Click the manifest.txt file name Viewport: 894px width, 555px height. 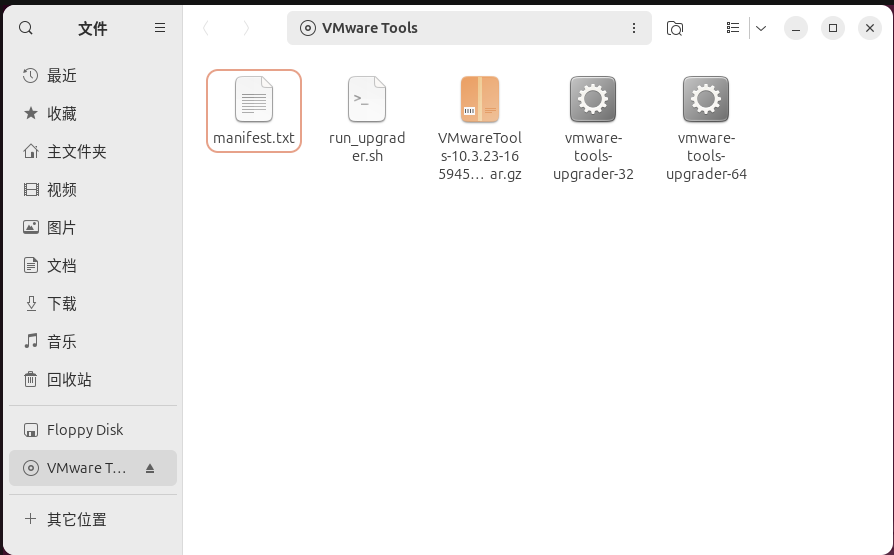coord(254,138)
